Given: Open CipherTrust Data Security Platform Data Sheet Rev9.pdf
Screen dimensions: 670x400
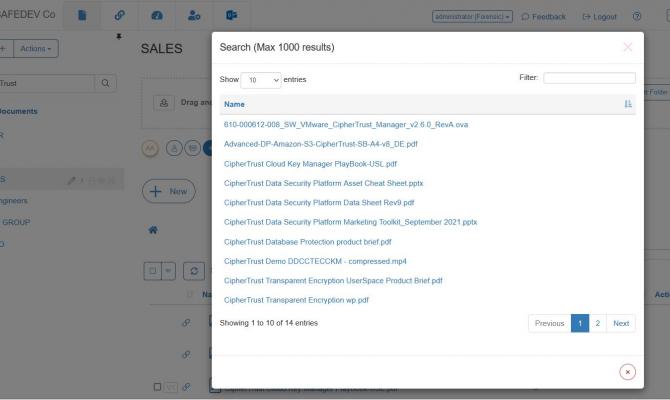Looking at the screenshot, I should coord(319,203).
